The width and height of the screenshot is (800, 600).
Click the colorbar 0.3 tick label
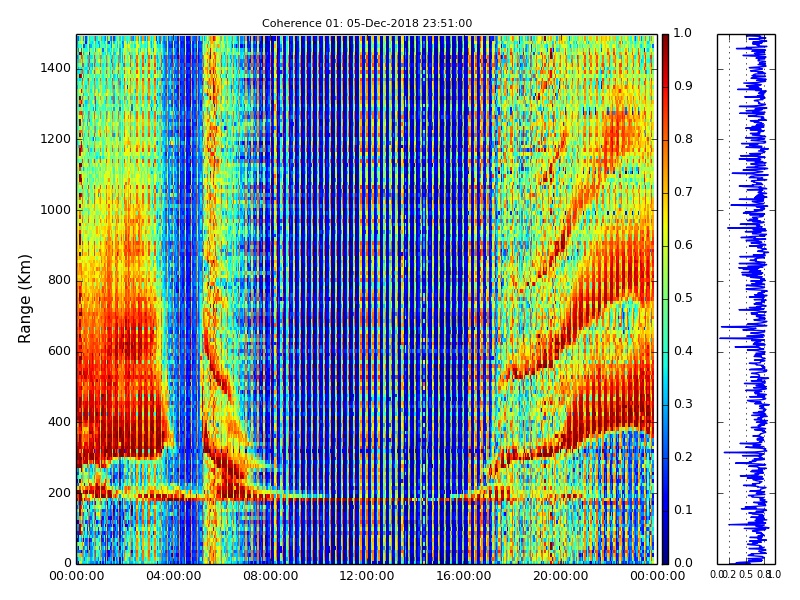(x=683, y=404)
